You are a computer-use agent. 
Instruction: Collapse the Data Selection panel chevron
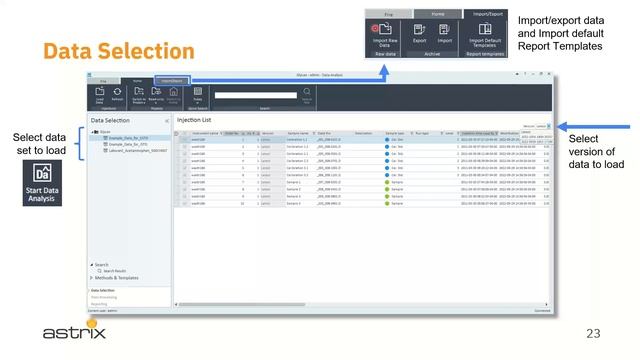[x=167, y=121]
